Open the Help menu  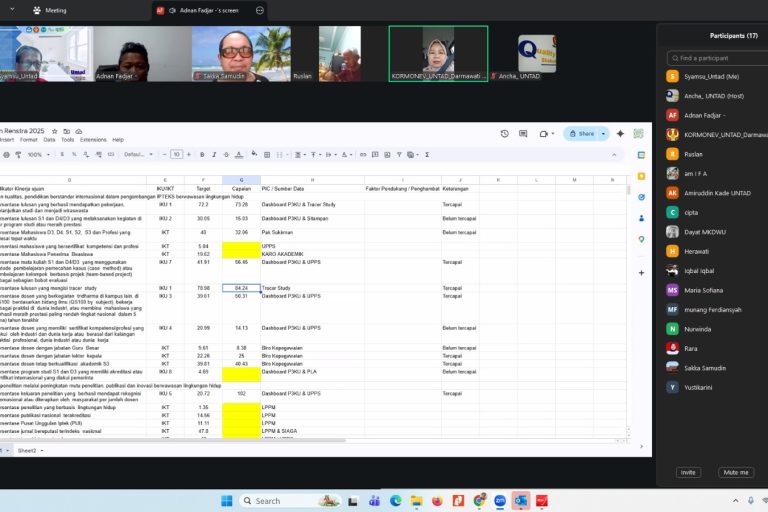tap(118, 140)
